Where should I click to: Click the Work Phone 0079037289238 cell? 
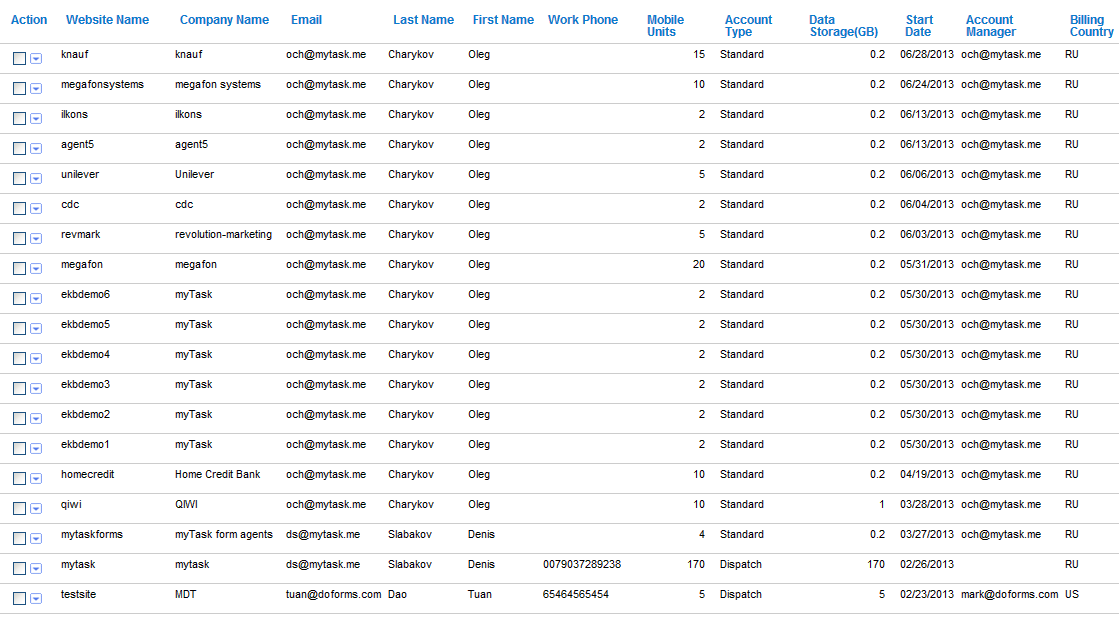(582, 564)
